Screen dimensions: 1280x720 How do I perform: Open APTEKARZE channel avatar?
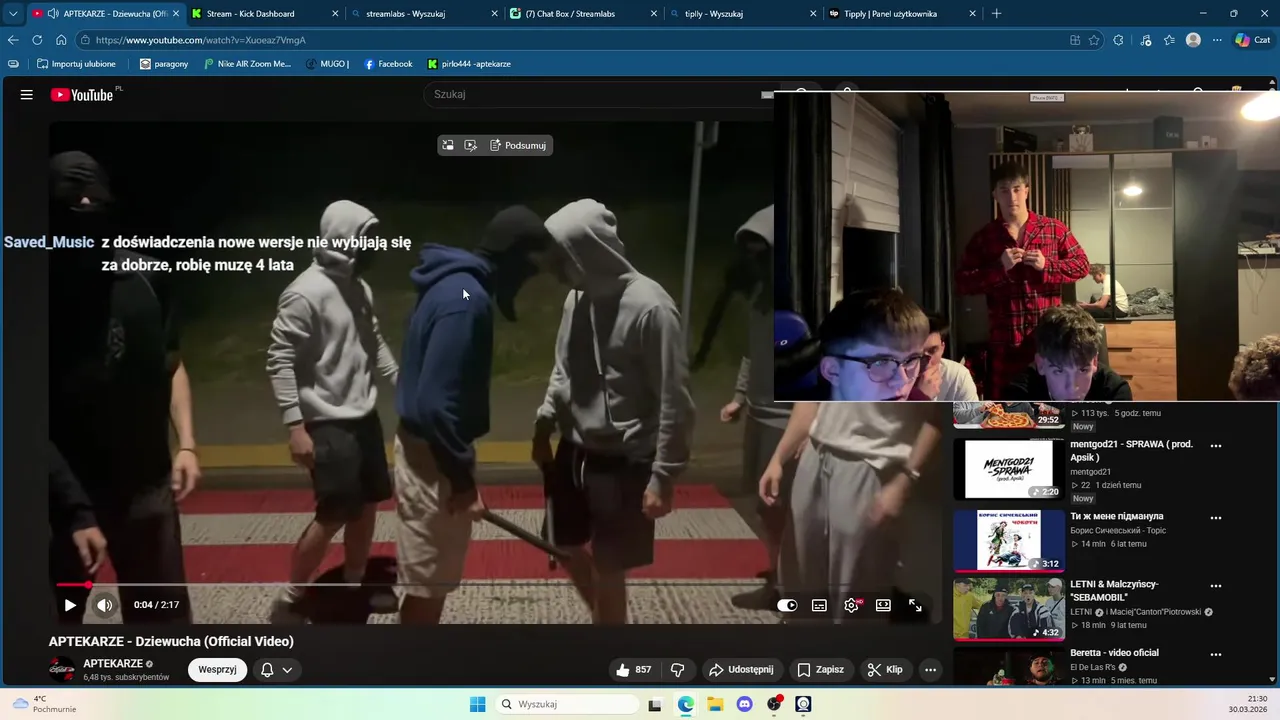pos(62,670)
